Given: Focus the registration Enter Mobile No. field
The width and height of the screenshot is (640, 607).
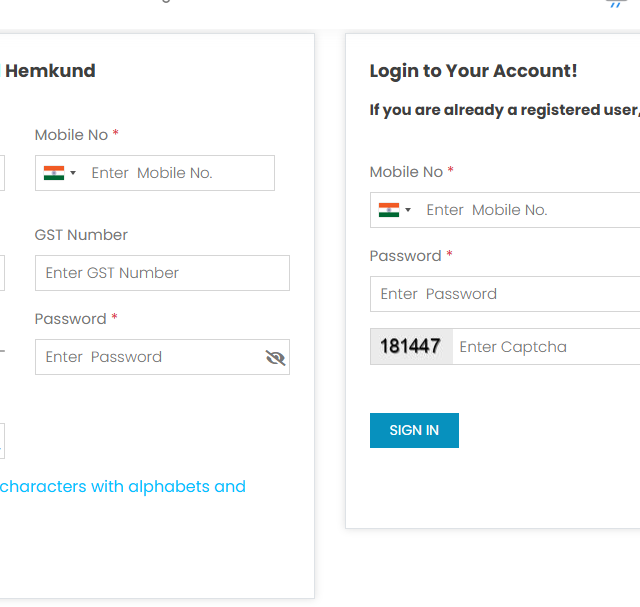Looking at the screenshot, I should pyautogui.click(x=175, y=173).
